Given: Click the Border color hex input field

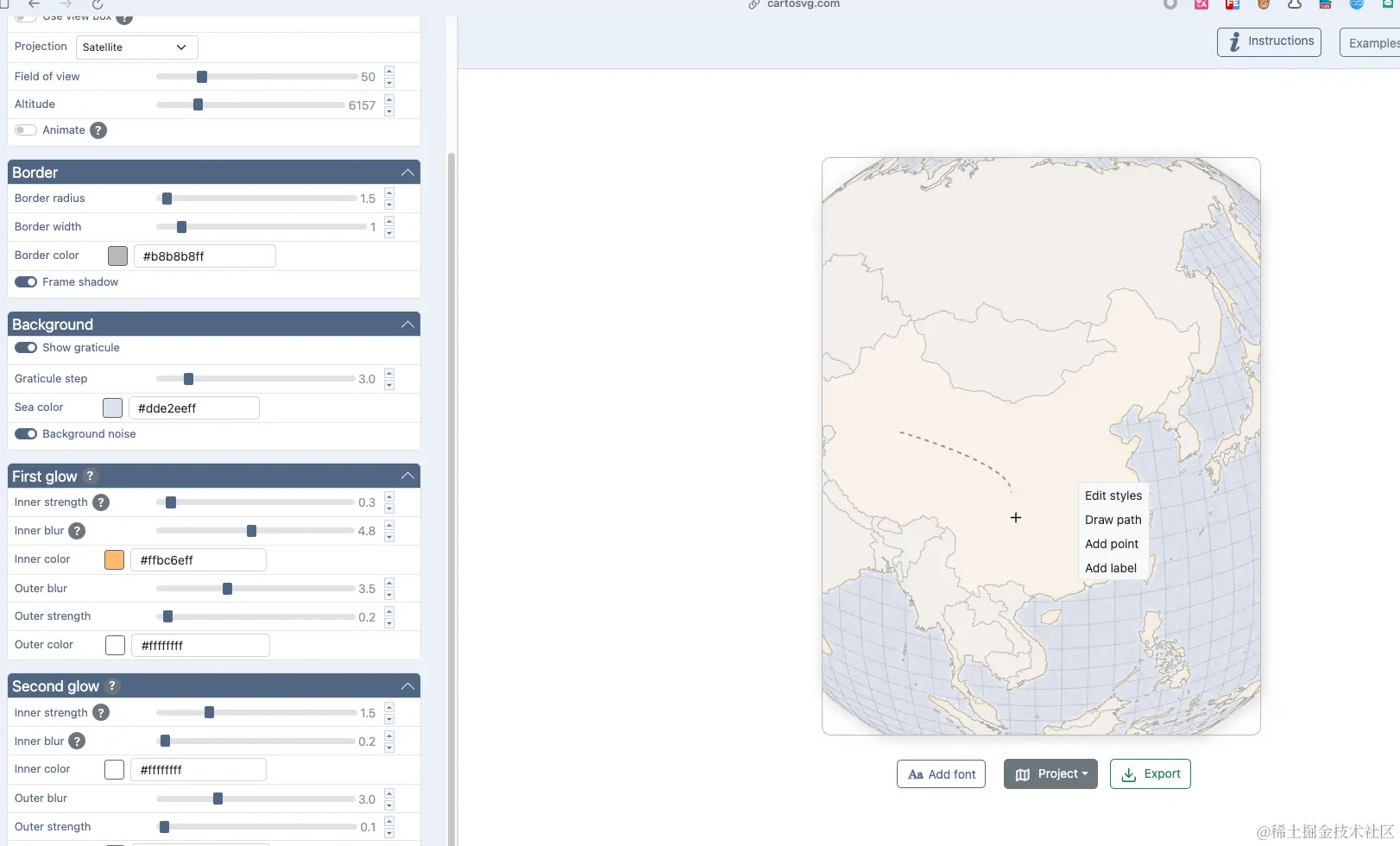Looking at the screenshot, I should [205, 256].
